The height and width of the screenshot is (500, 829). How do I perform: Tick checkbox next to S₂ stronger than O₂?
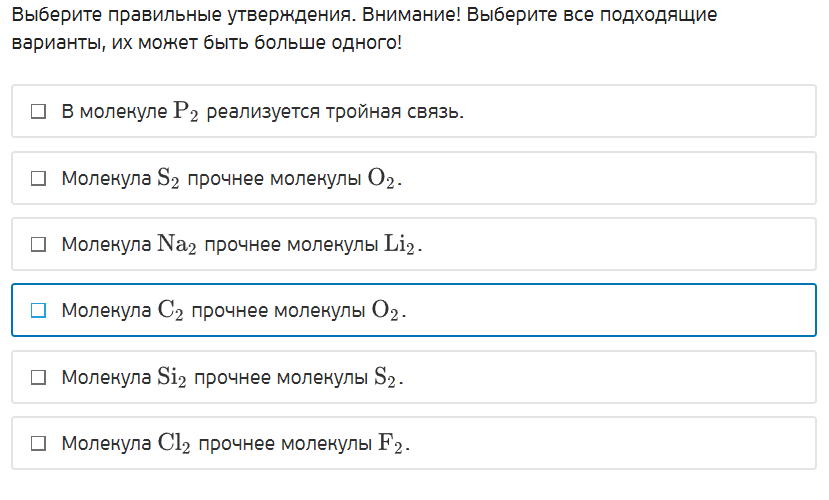[39, 179]
